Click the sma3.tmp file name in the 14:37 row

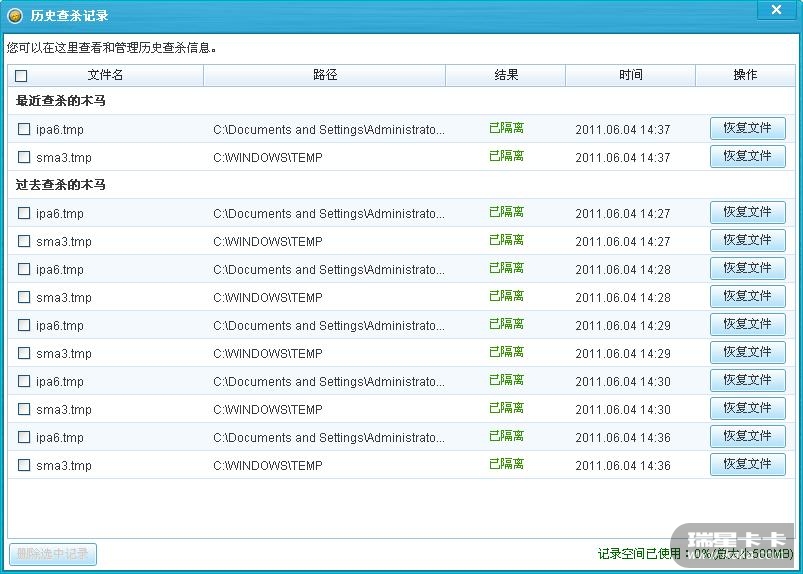click(64, 158)
